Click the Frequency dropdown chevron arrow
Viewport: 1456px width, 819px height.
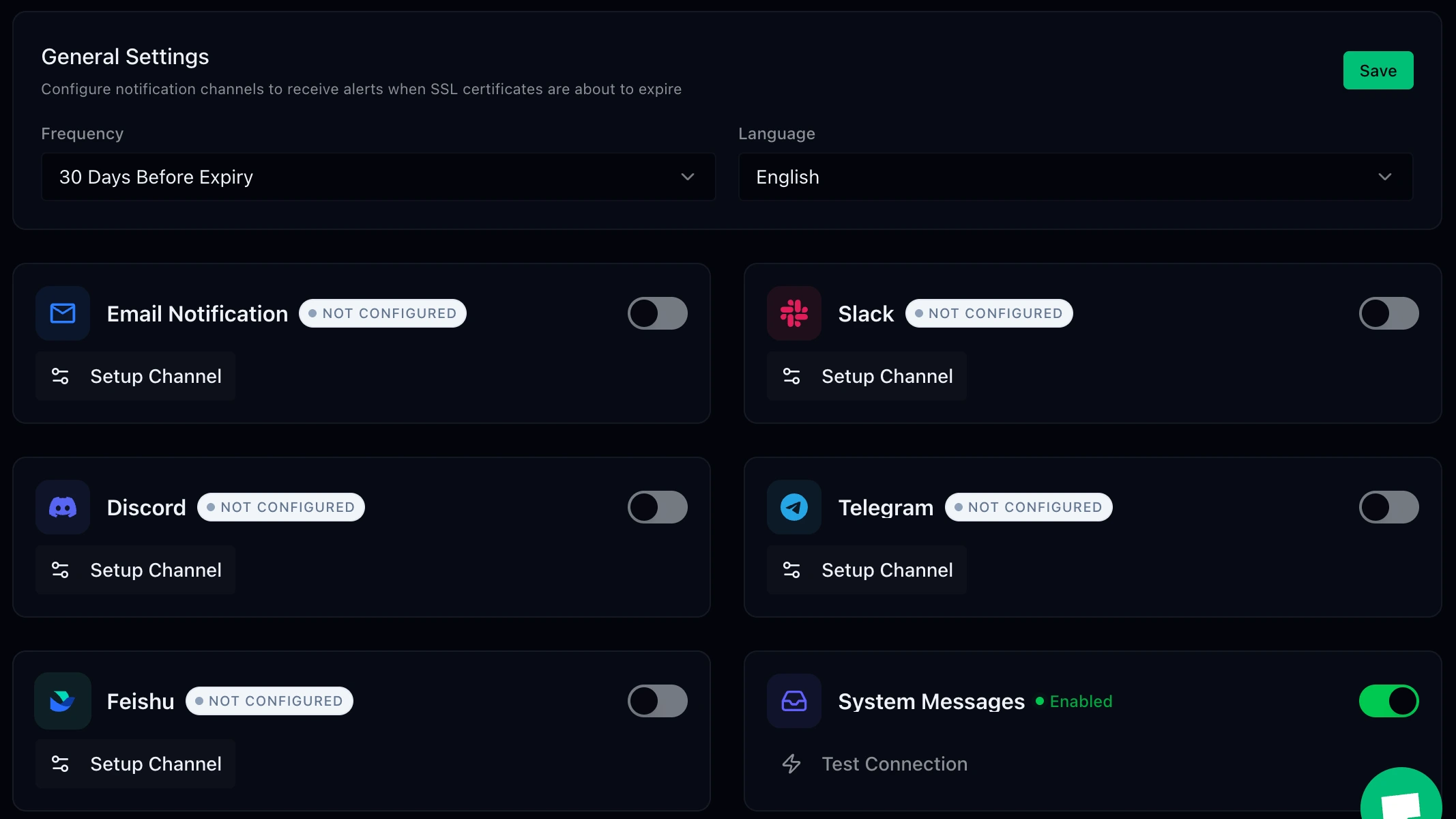[x=687, y=177]
